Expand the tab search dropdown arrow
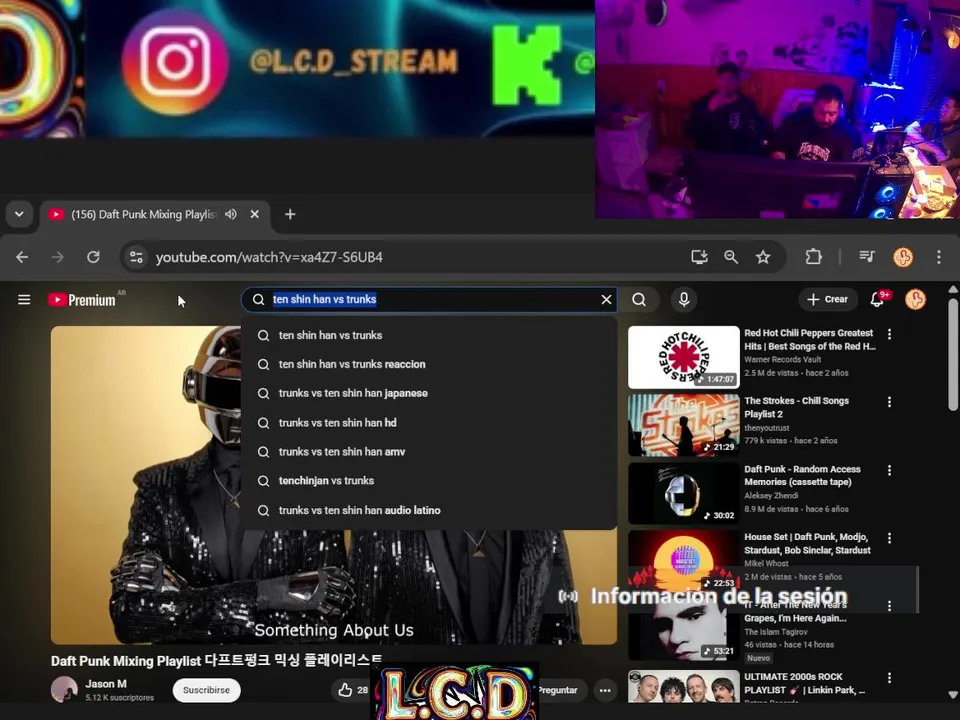 point(19,214)
